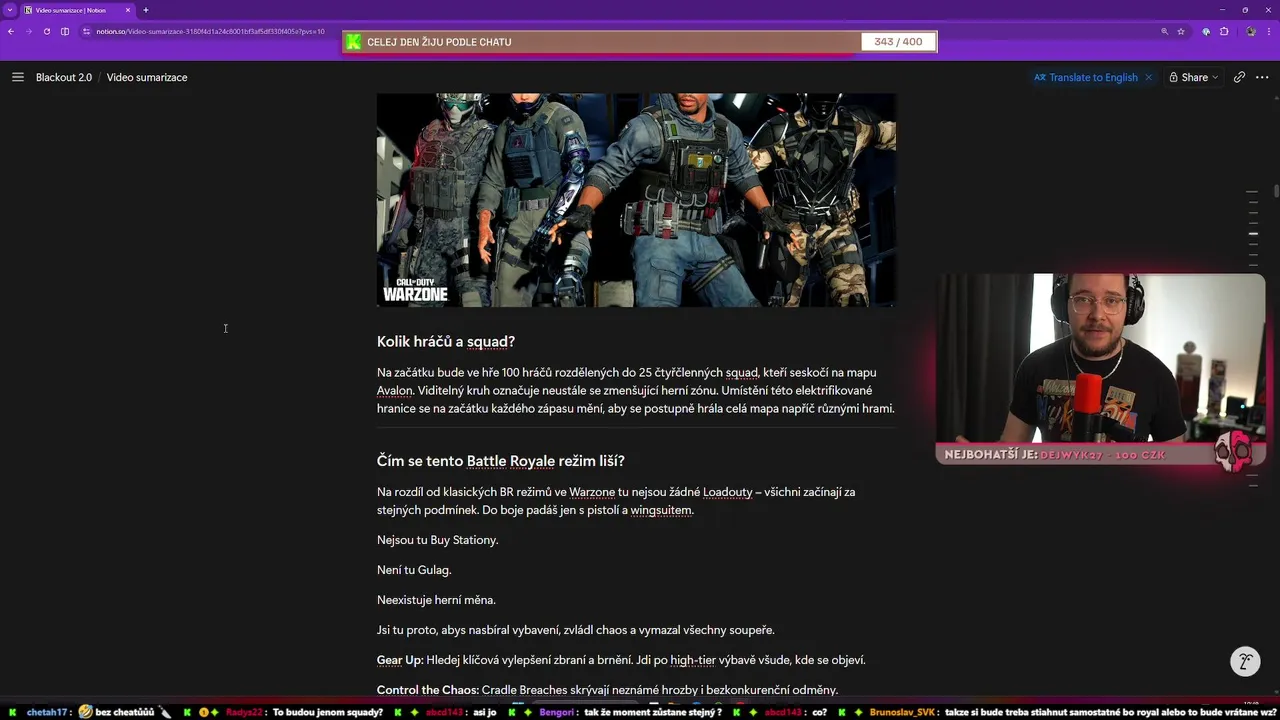Click Video sumarizace breadcrumb
The height and width of the screenshot is (720, 1280).
click(x=147, y=77)
